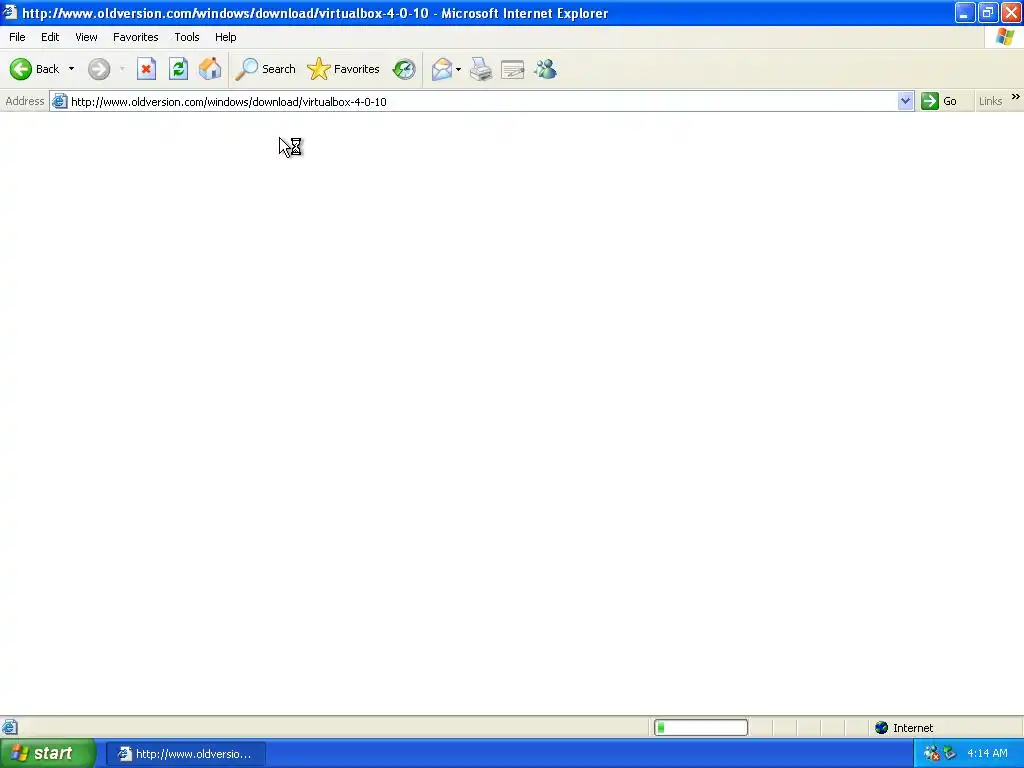
Task: Select the oldversion.com taskbar button
Action: point(185,754)
